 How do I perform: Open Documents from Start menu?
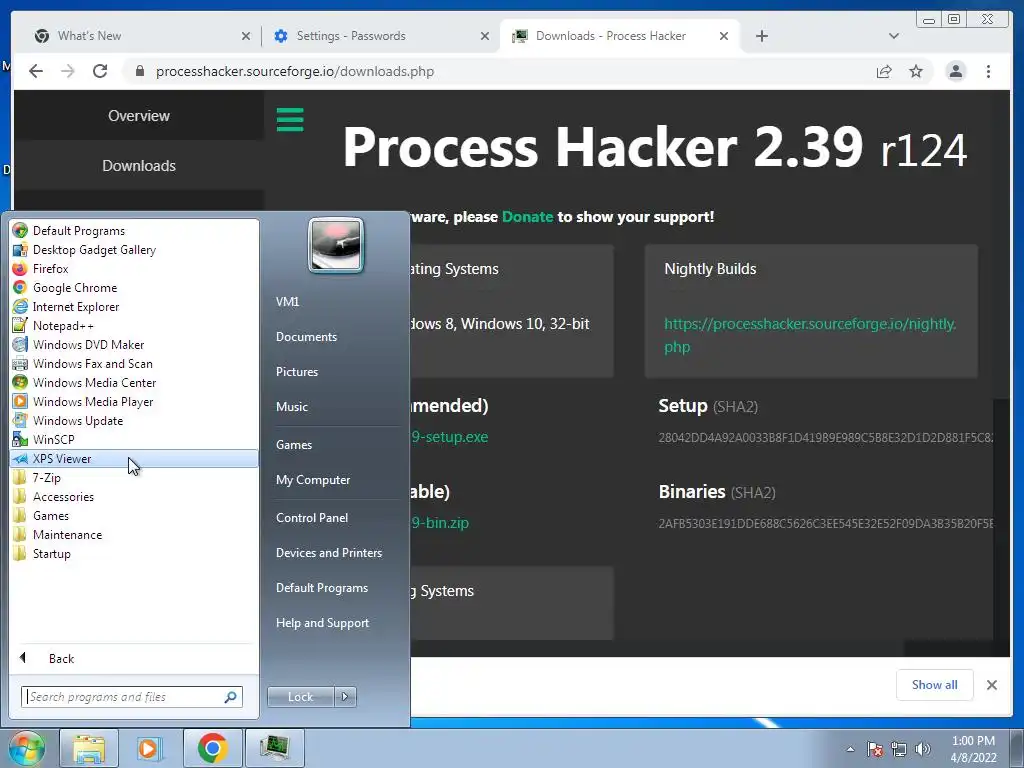(x=306, y=336)
